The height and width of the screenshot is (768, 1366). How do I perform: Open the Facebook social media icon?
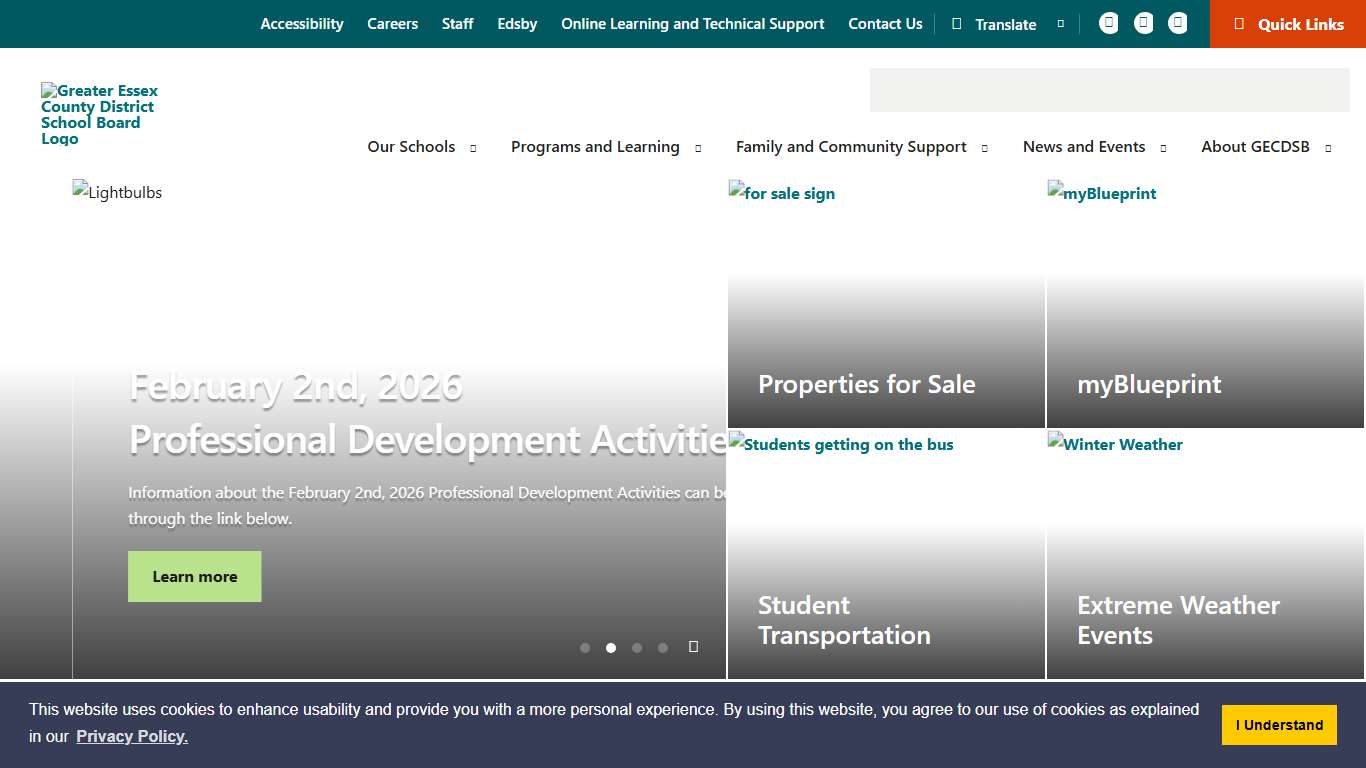[x=1109, y=22]
